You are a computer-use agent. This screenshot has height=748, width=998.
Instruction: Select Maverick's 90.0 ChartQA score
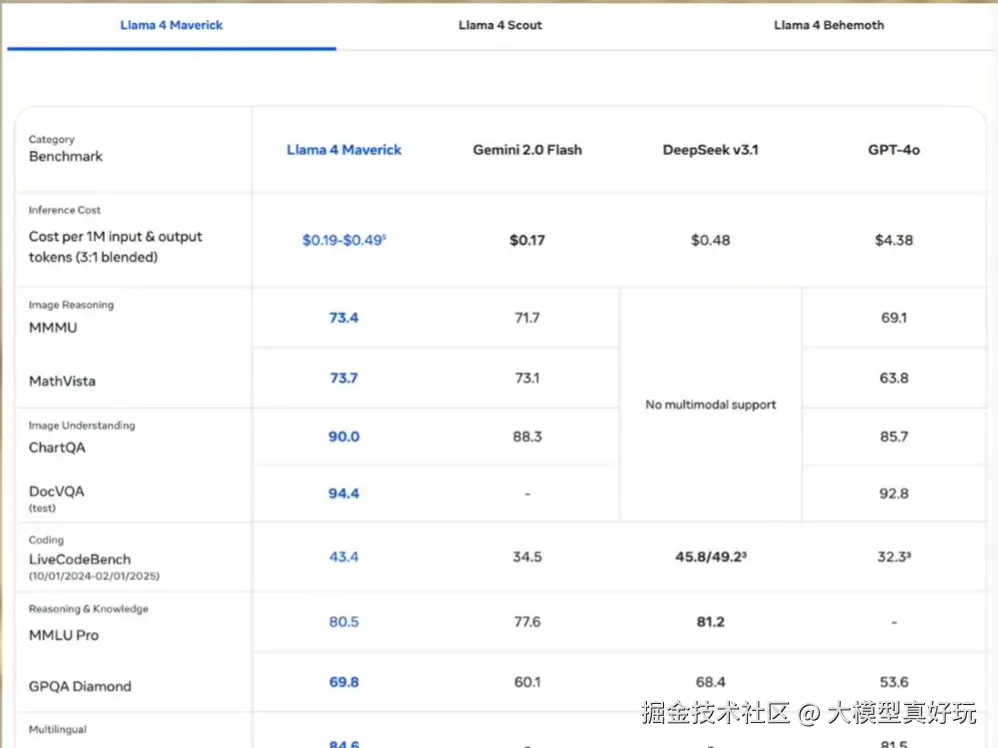344,436
